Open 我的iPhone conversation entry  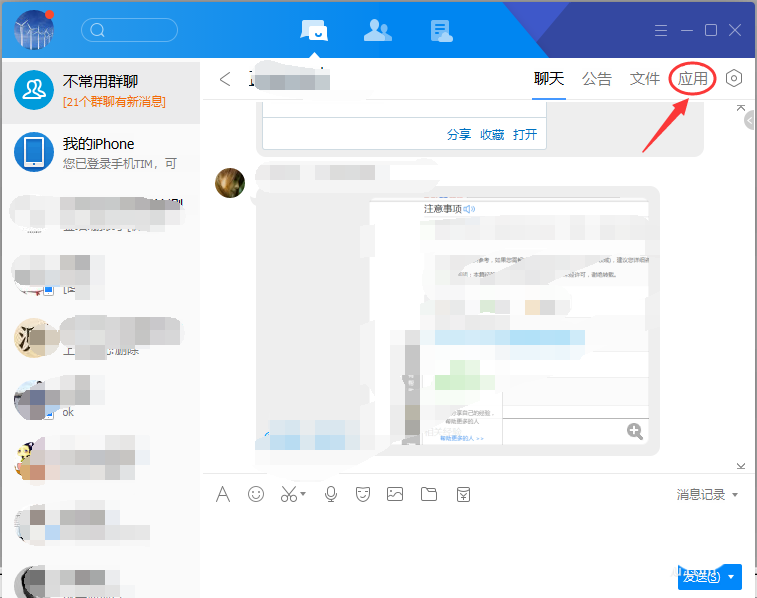(x=101, y=152)
